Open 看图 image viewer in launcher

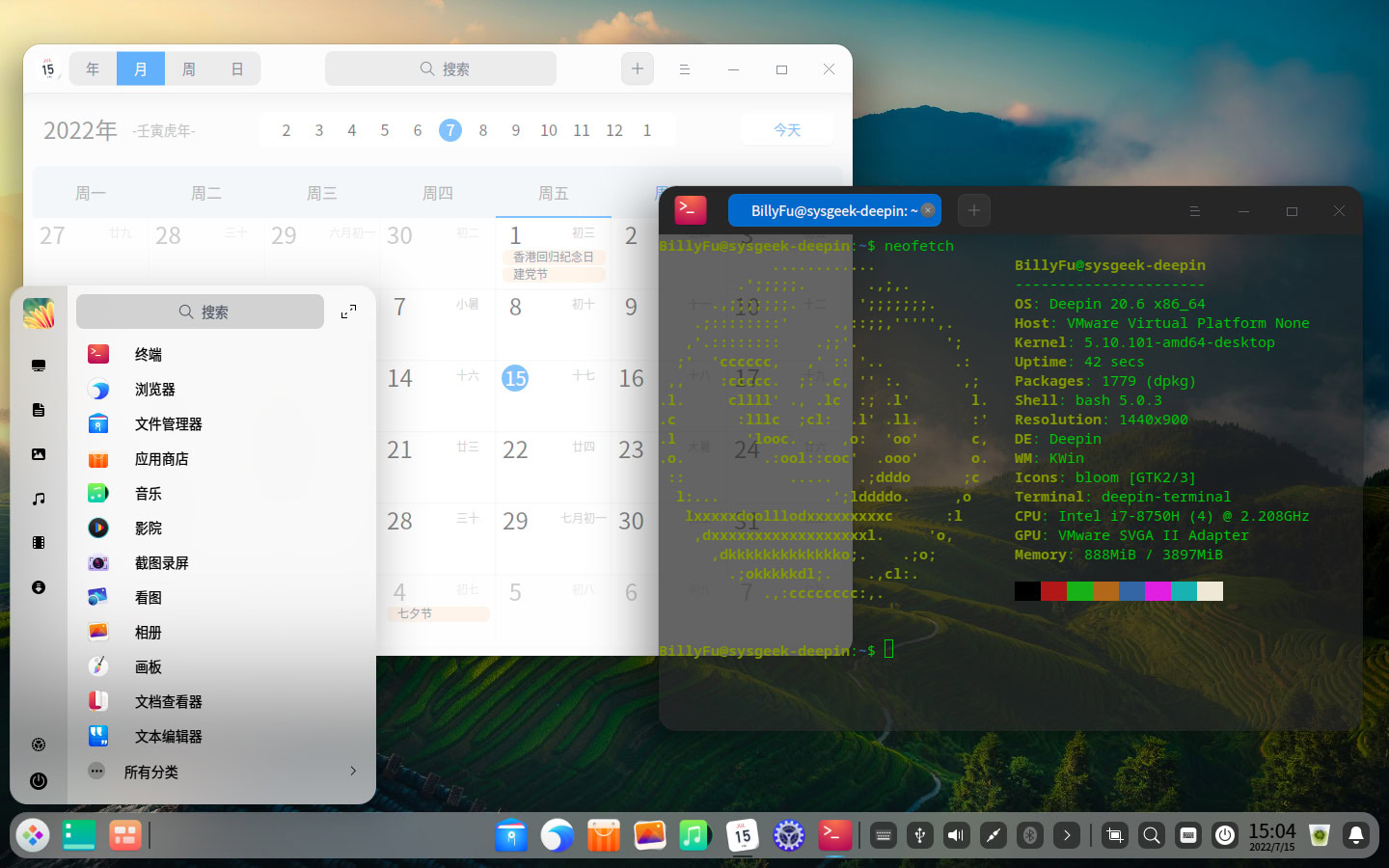point(221,598)
